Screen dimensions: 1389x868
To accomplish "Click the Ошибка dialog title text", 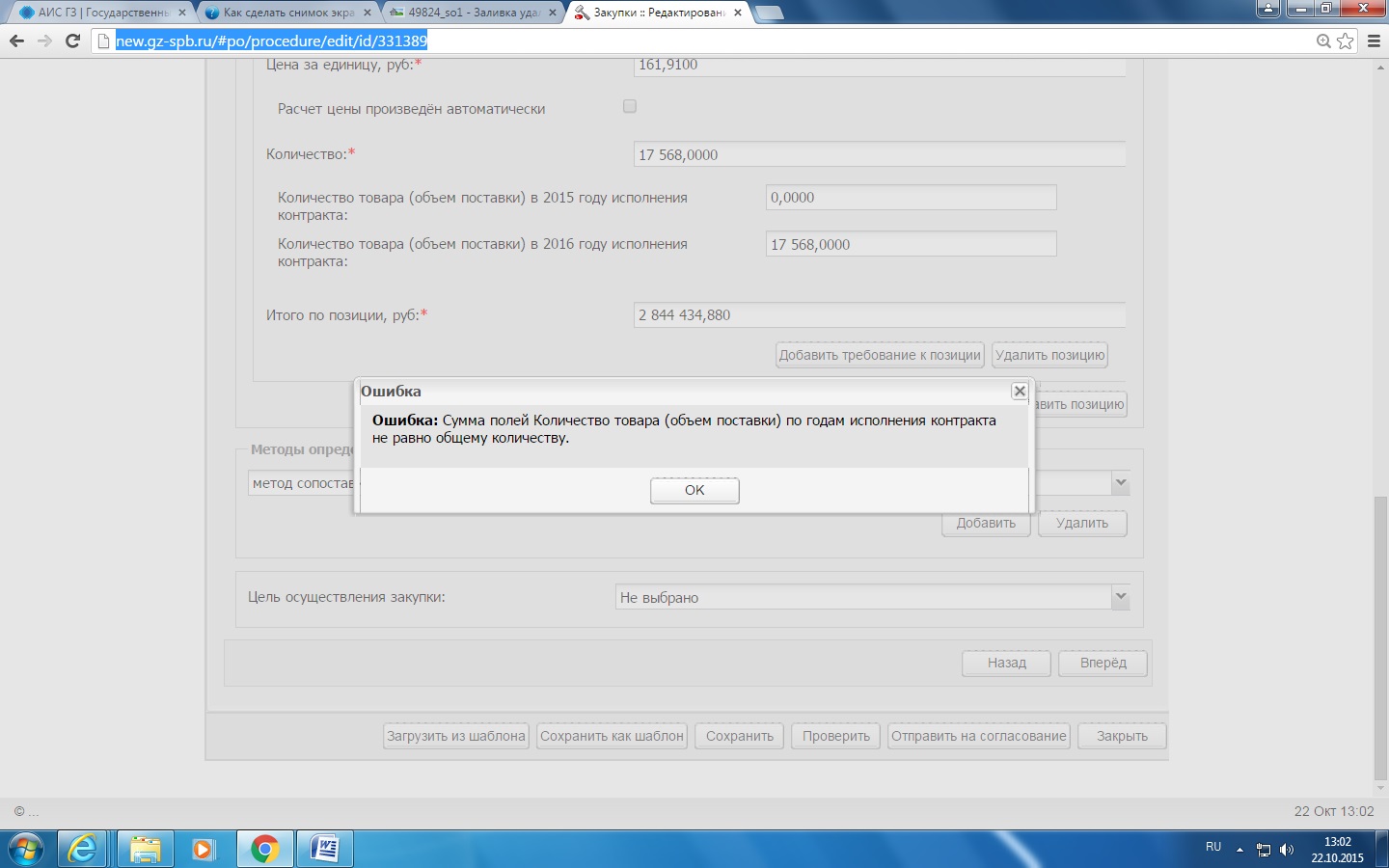I will [391, 391].
